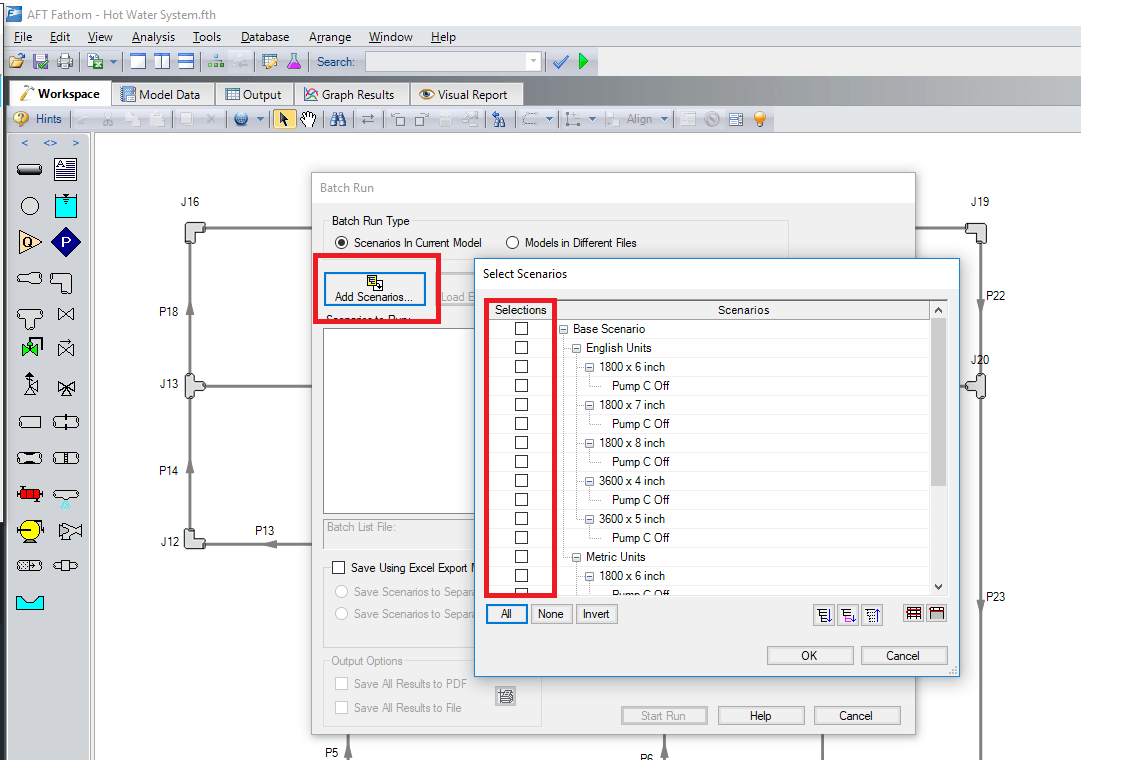Collapse the Base Scenario tree node
This screenshot has height=760, width=1146.
563,330
